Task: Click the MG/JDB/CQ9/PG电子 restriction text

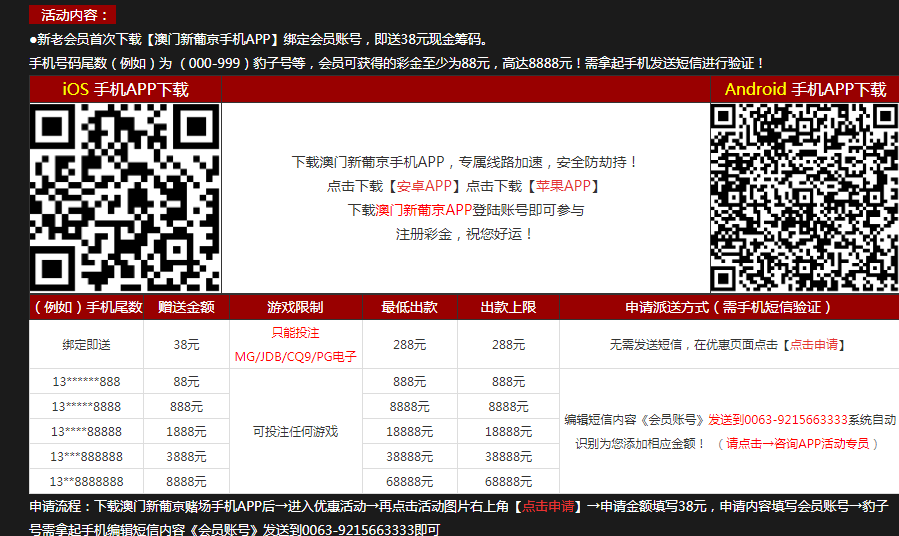Action: tap(295, 356)
